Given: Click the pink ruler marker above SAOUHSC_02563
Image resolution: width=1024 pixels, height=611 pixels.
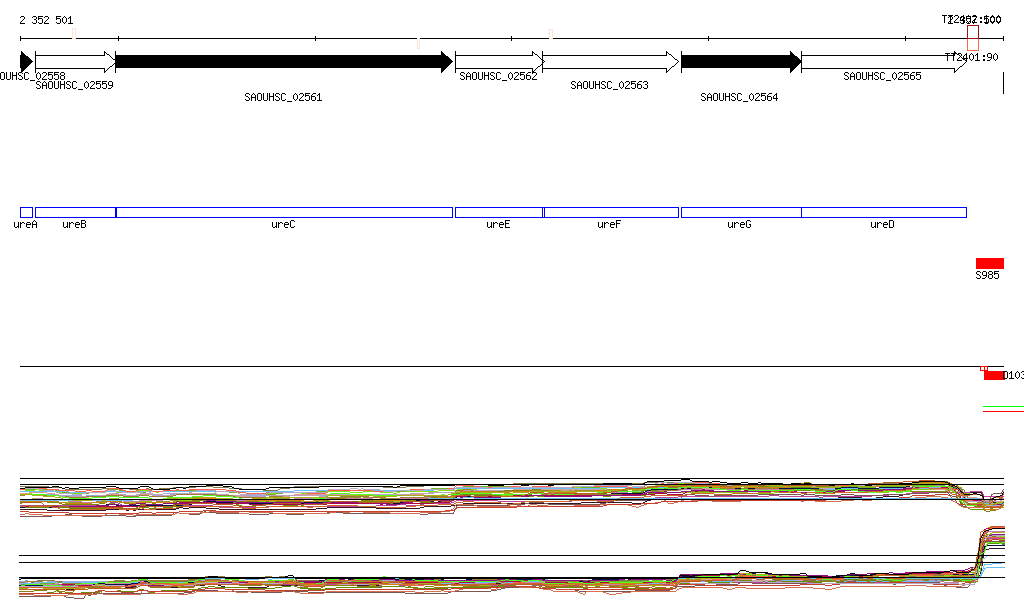Looking at the screenshot, I should pos(551,34).
